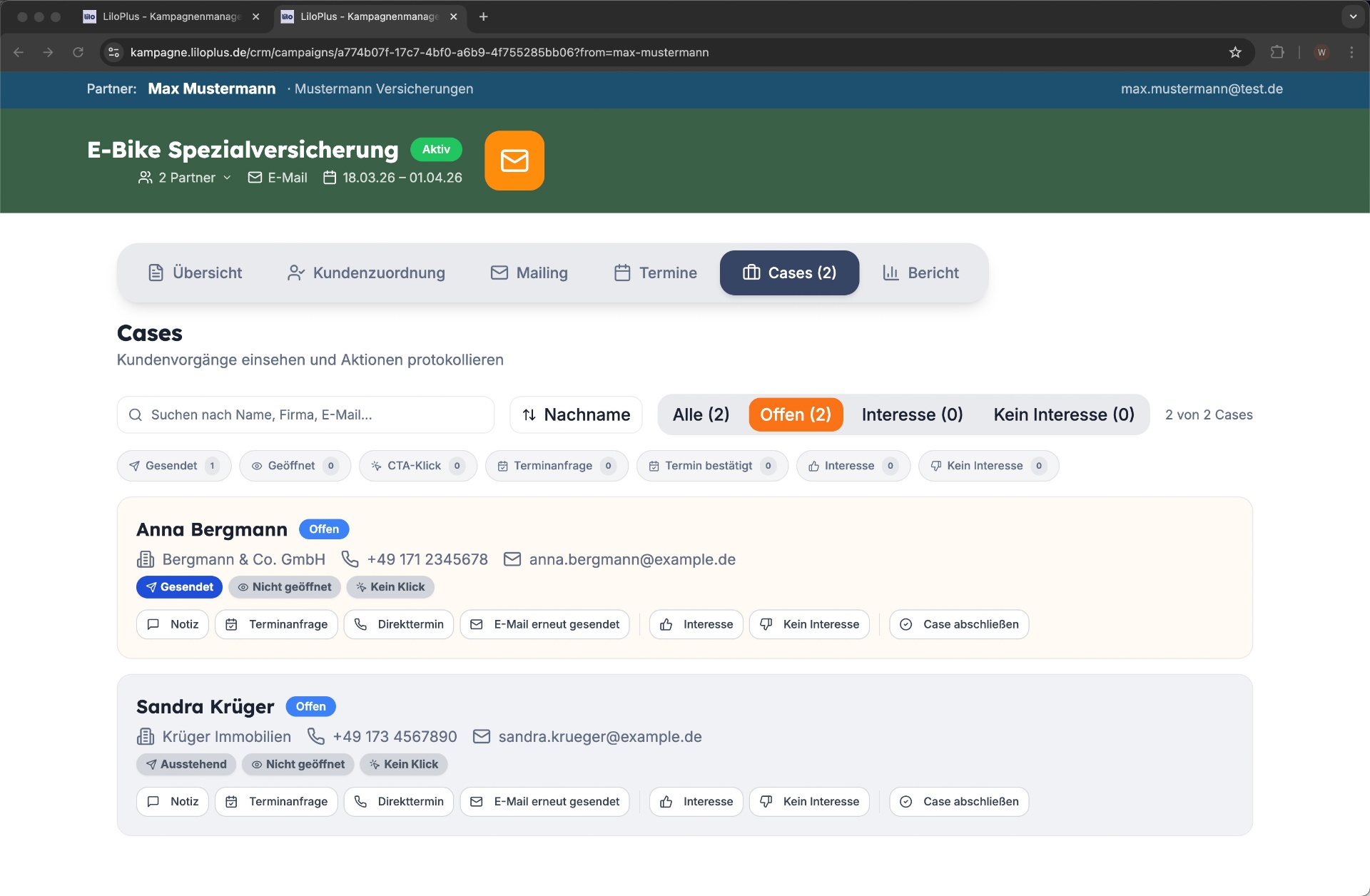This screenshot has height=896, width=1370.
Task: Open the Bericht tab
Action: [920, 273]
